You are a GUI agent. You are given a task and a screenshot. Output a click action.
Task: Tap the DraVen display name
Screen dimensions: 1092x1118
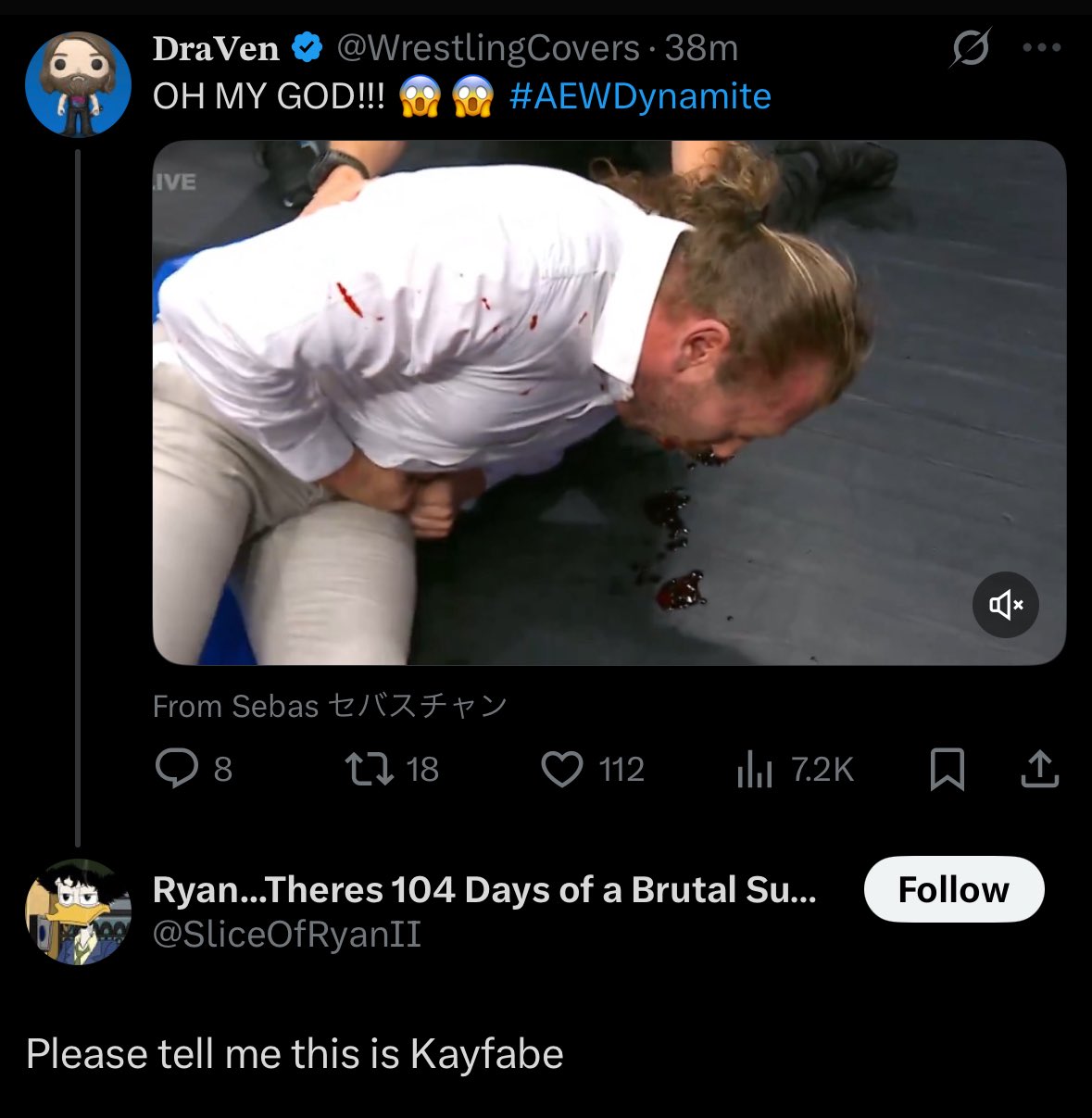[216, 48]
